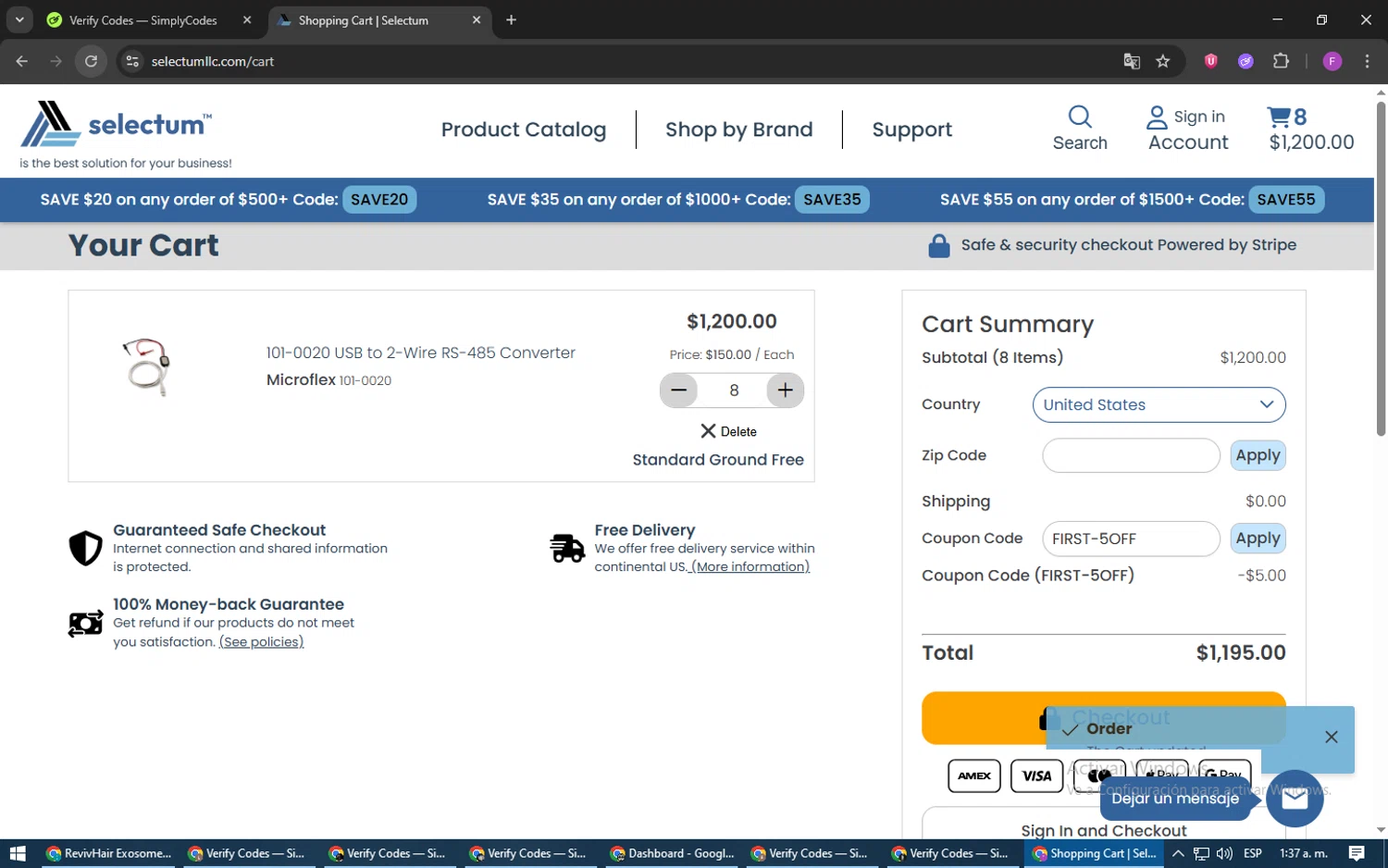Screen dimensions: 1388x868
Task: Switch to Dashboard - Google taskbar window
Action: pyautogui.click(x=672, y=853)
